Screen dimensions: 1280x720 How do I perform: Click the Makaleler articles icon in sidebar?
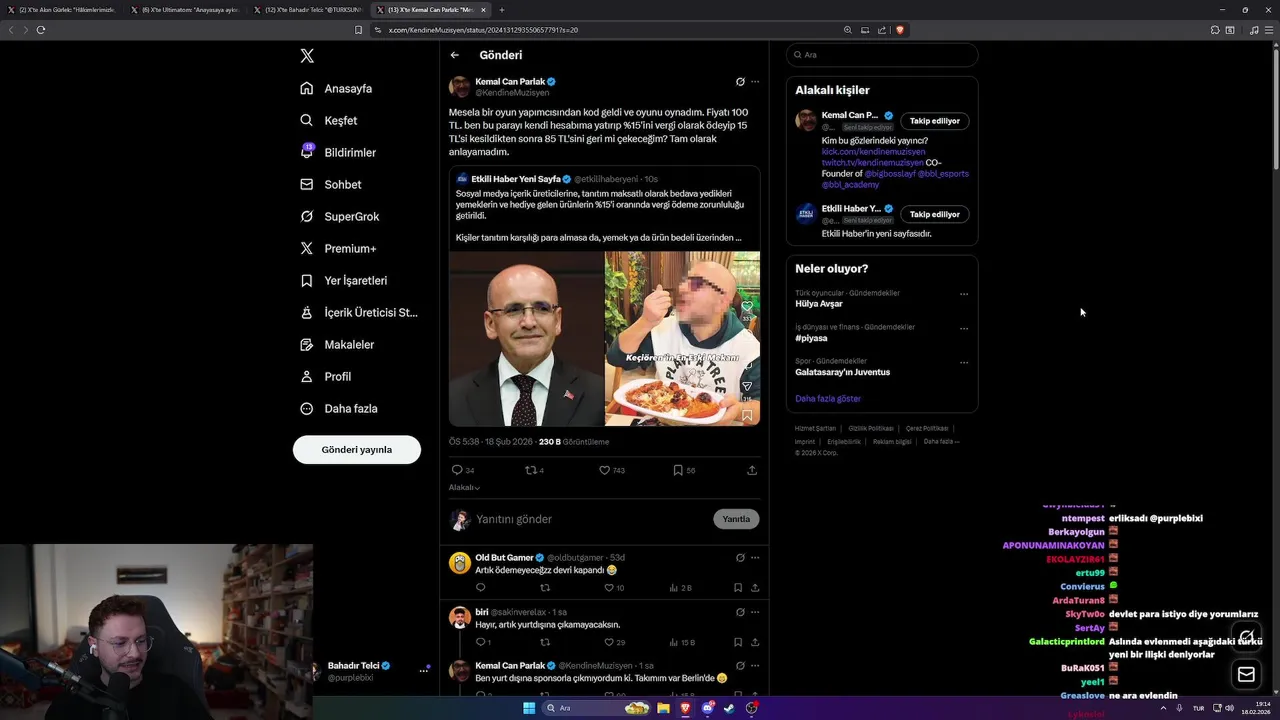pyautogui.click(x=307, y=344)
